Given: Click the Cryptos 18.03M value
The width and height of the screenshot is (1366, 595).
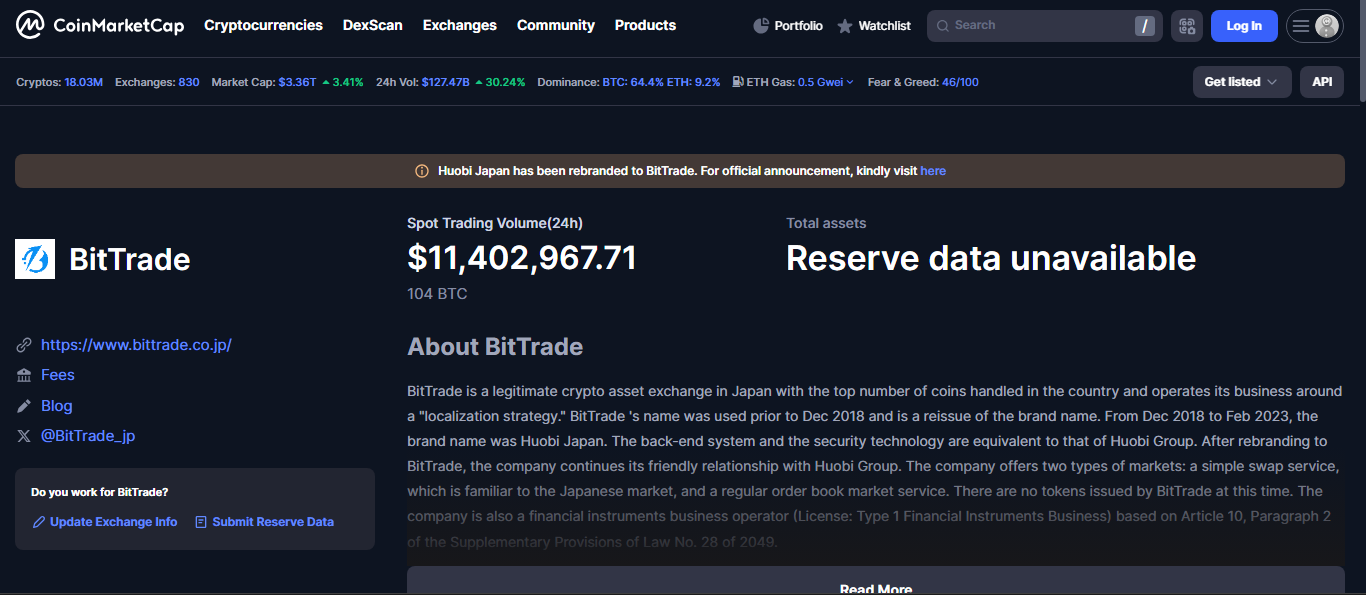Looking at the screenshot, I should point(84,82).
